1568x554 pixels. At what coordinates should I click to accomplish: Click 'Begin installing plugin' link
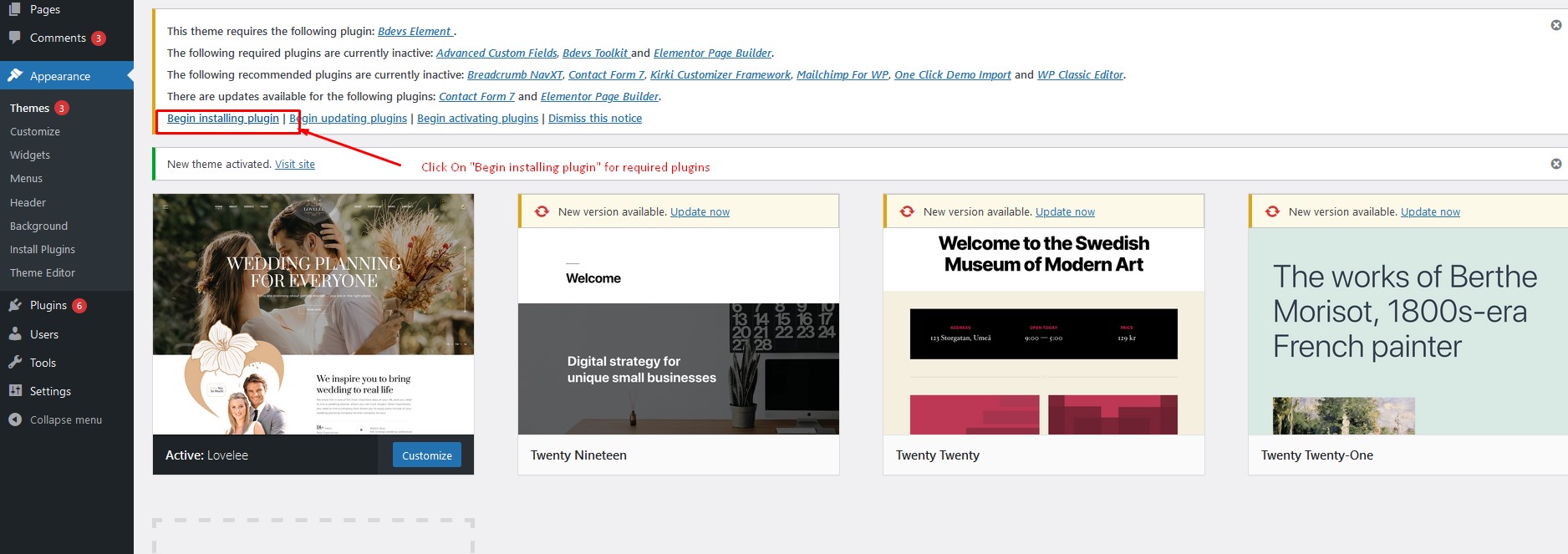pos(223,118)
